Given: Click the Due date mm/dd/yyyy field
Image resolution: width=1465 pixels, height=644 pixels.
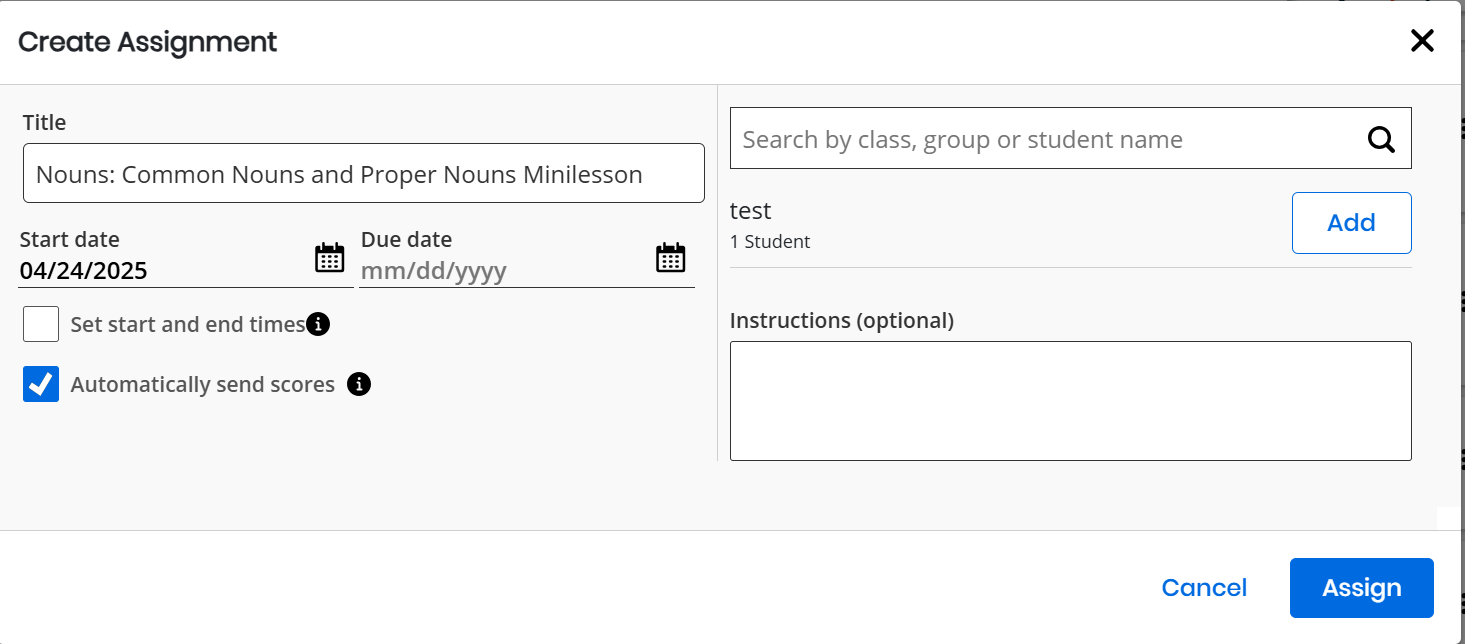Looking at the screenshot, I should 500,271.
